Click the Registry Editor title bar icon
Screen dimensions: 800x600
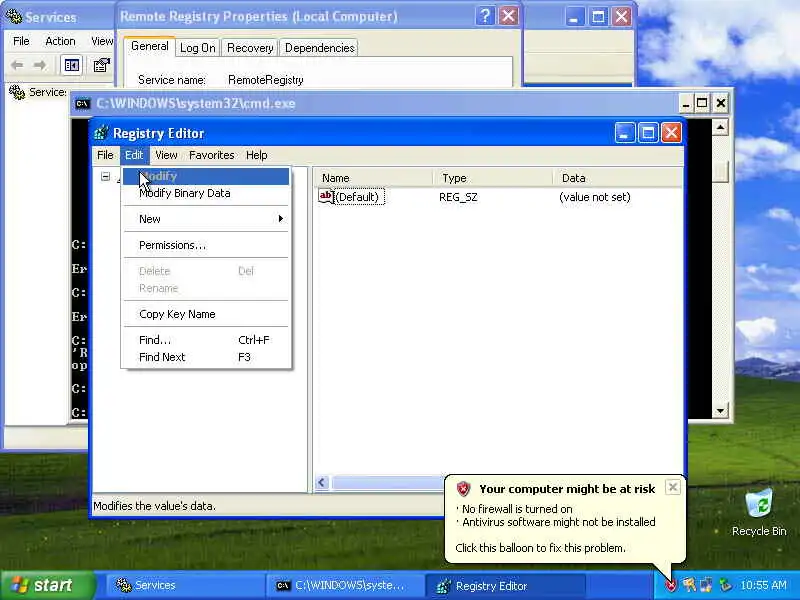point(101,133)
